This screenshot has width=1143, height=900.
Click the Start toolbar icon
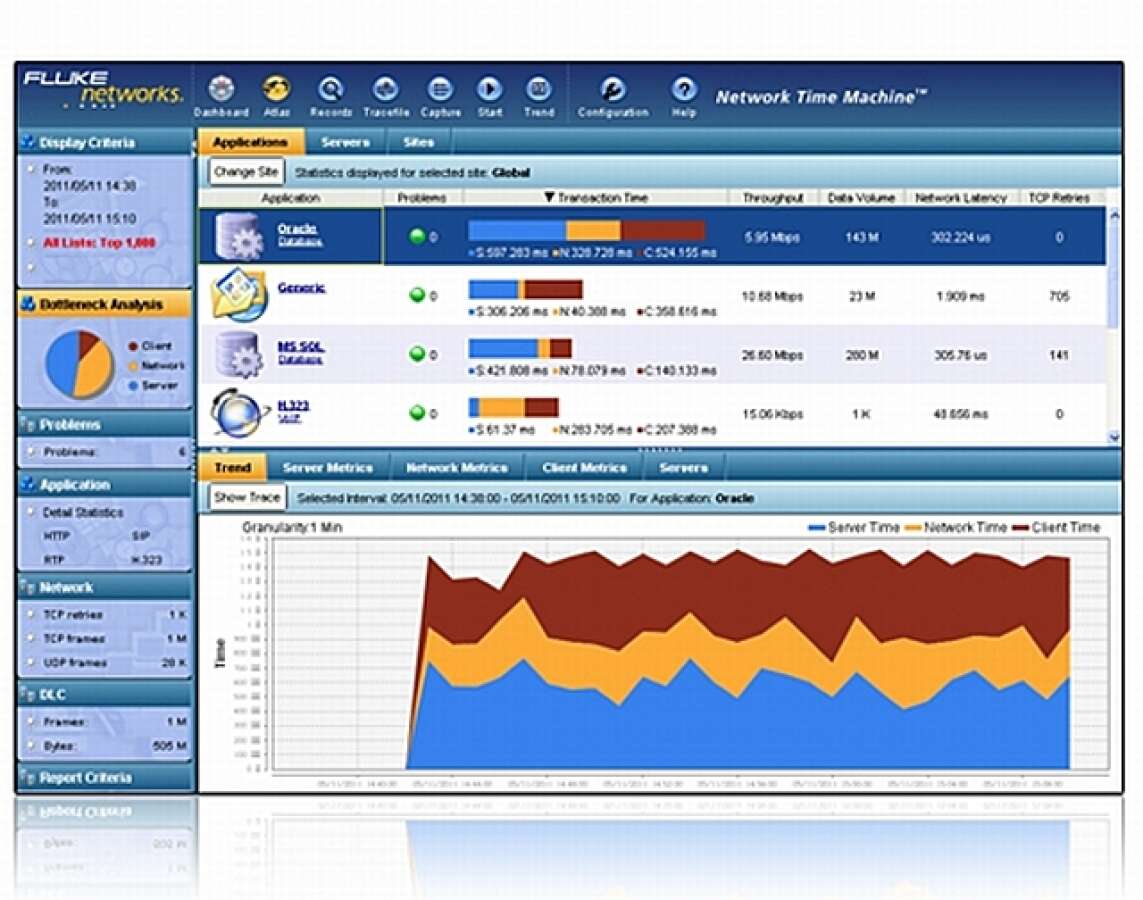(489, 90)
